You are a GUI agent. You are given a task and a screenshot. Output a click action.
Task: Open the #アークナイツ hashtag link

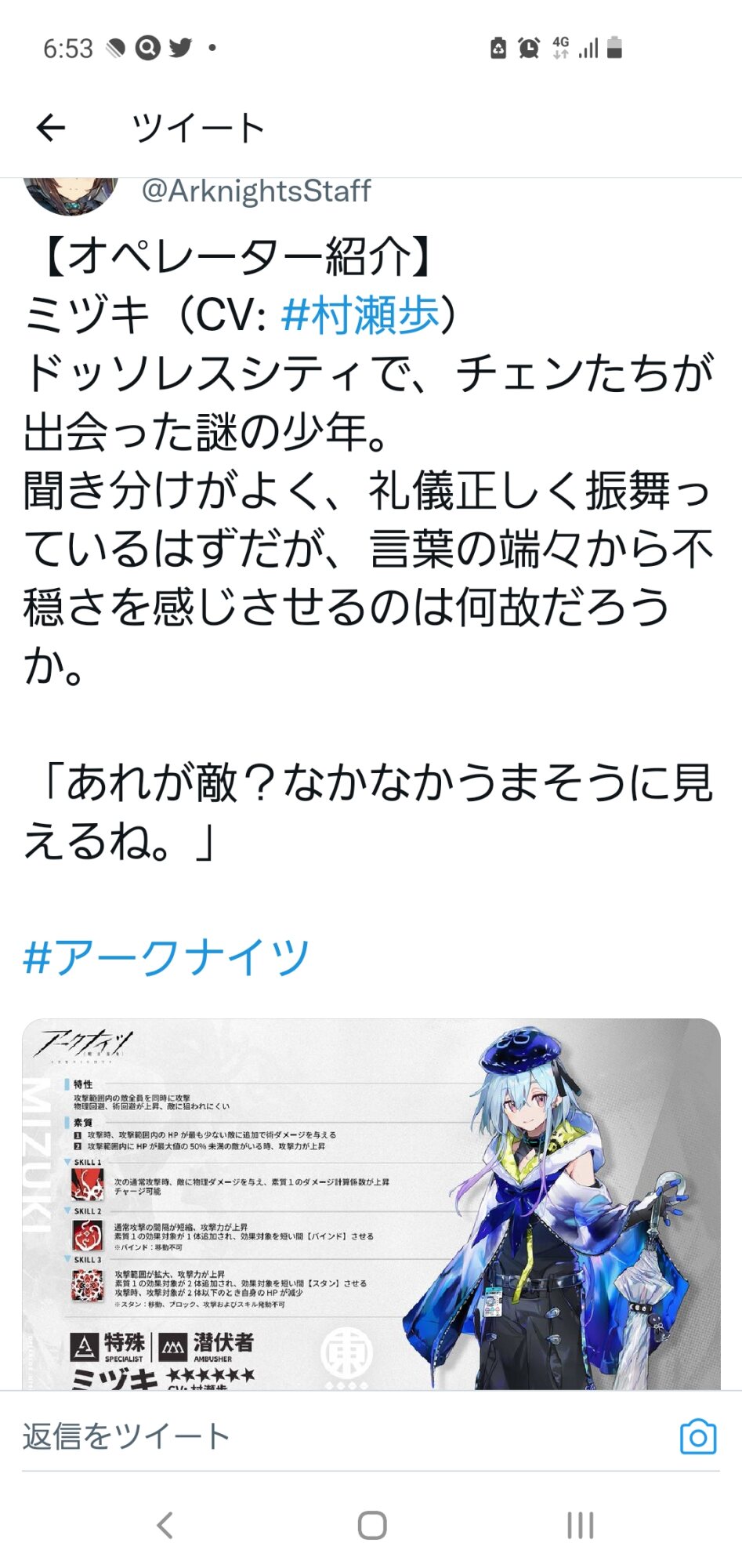point(167,957)
